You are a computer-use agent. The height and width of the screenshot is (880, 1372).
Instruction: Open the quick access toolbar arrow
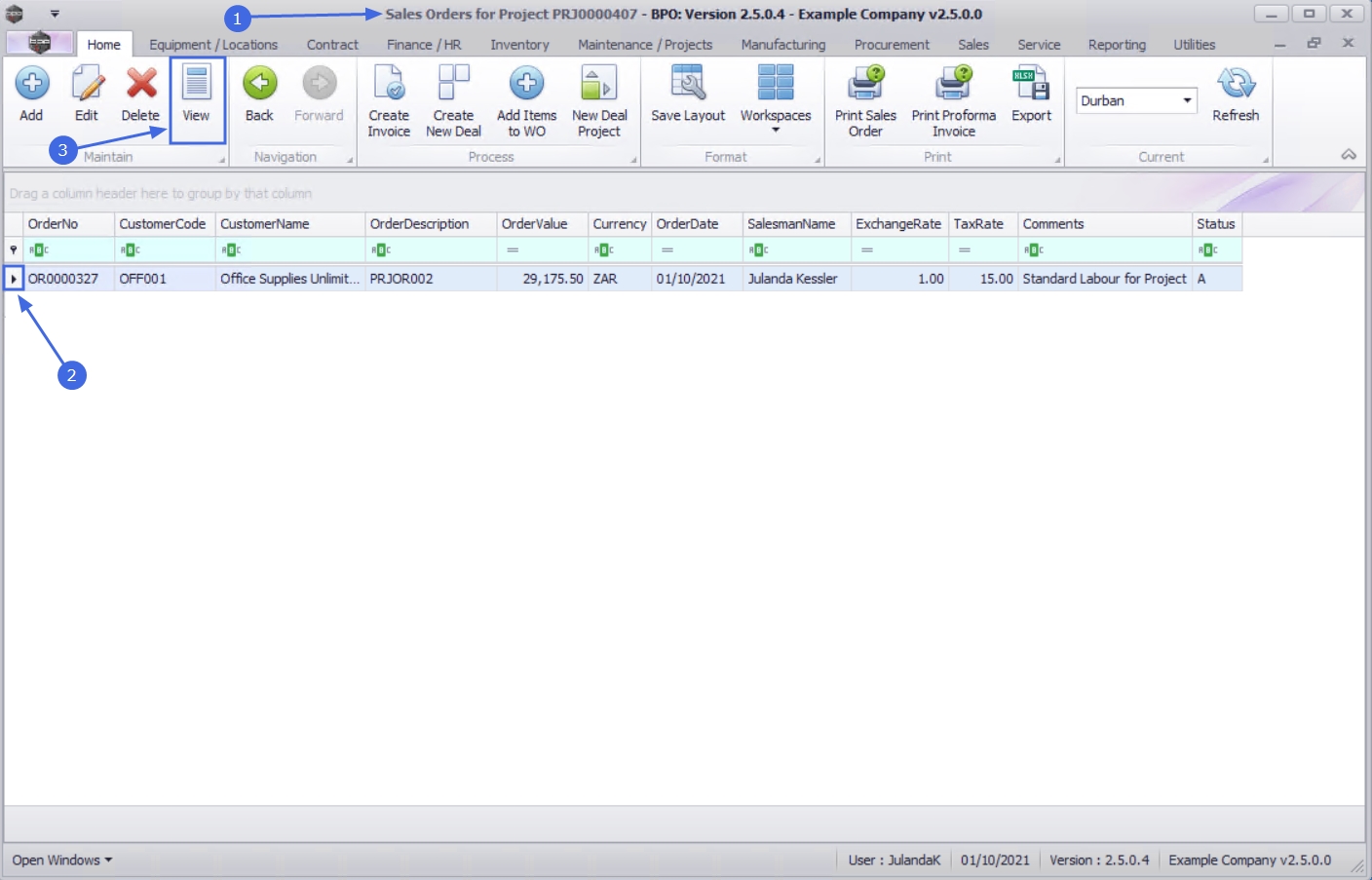55,14
